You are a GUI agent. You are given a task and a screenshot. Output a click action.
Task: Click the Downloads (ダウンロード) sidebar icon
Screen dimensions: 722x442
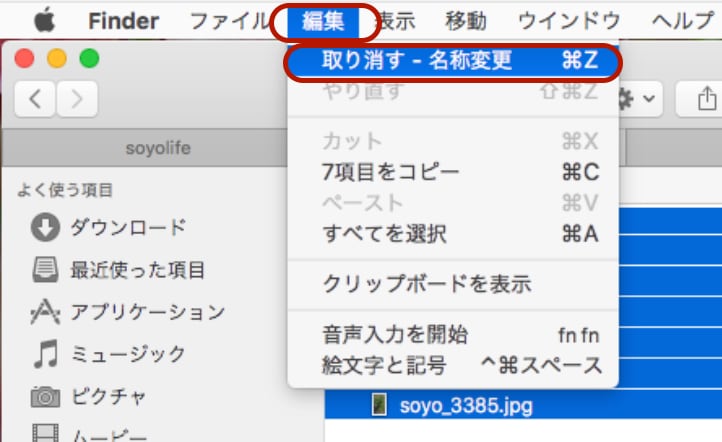tap(45, 227)
